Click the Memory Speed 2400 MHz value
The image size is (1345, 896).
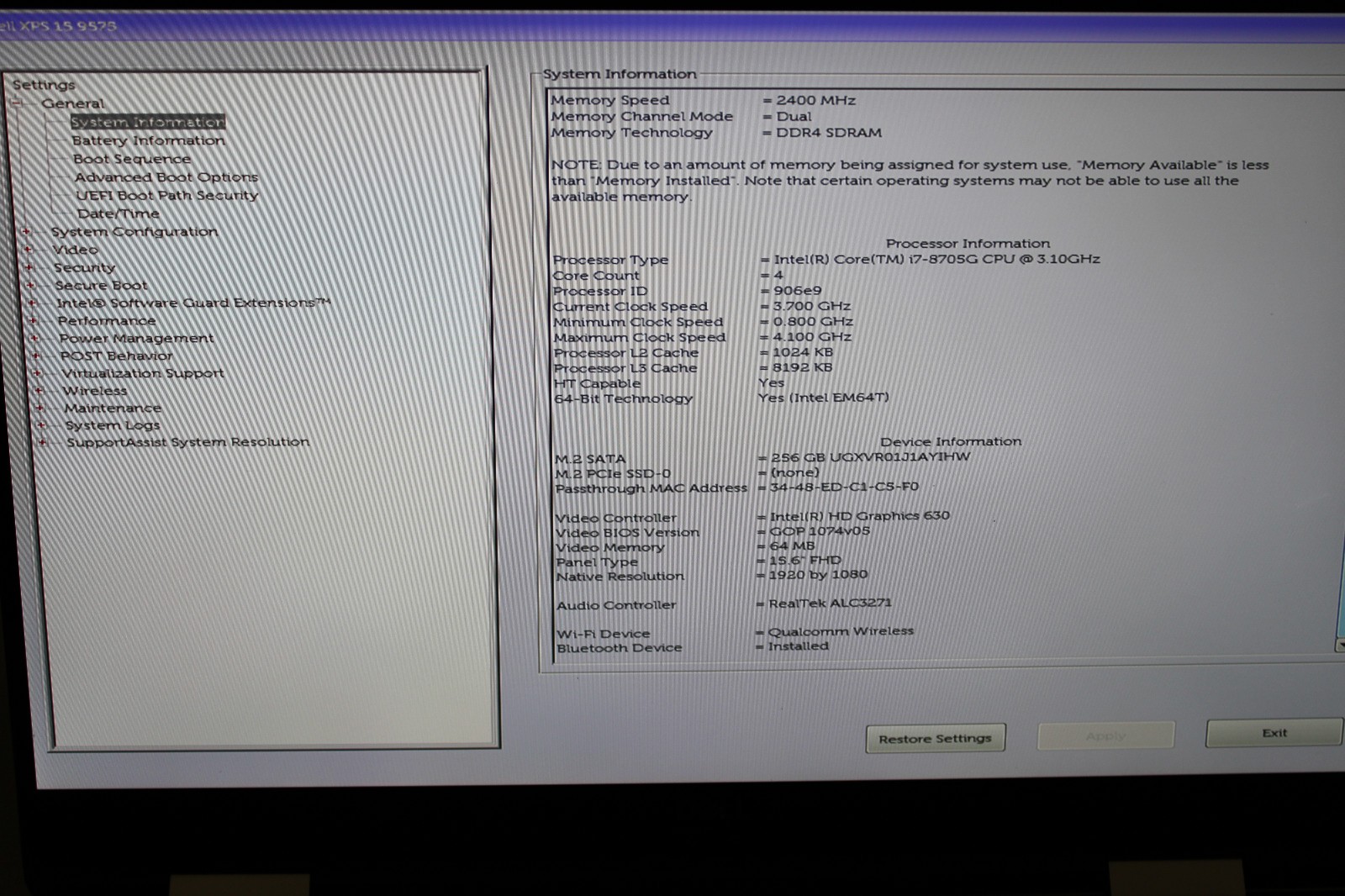[815, 100]
